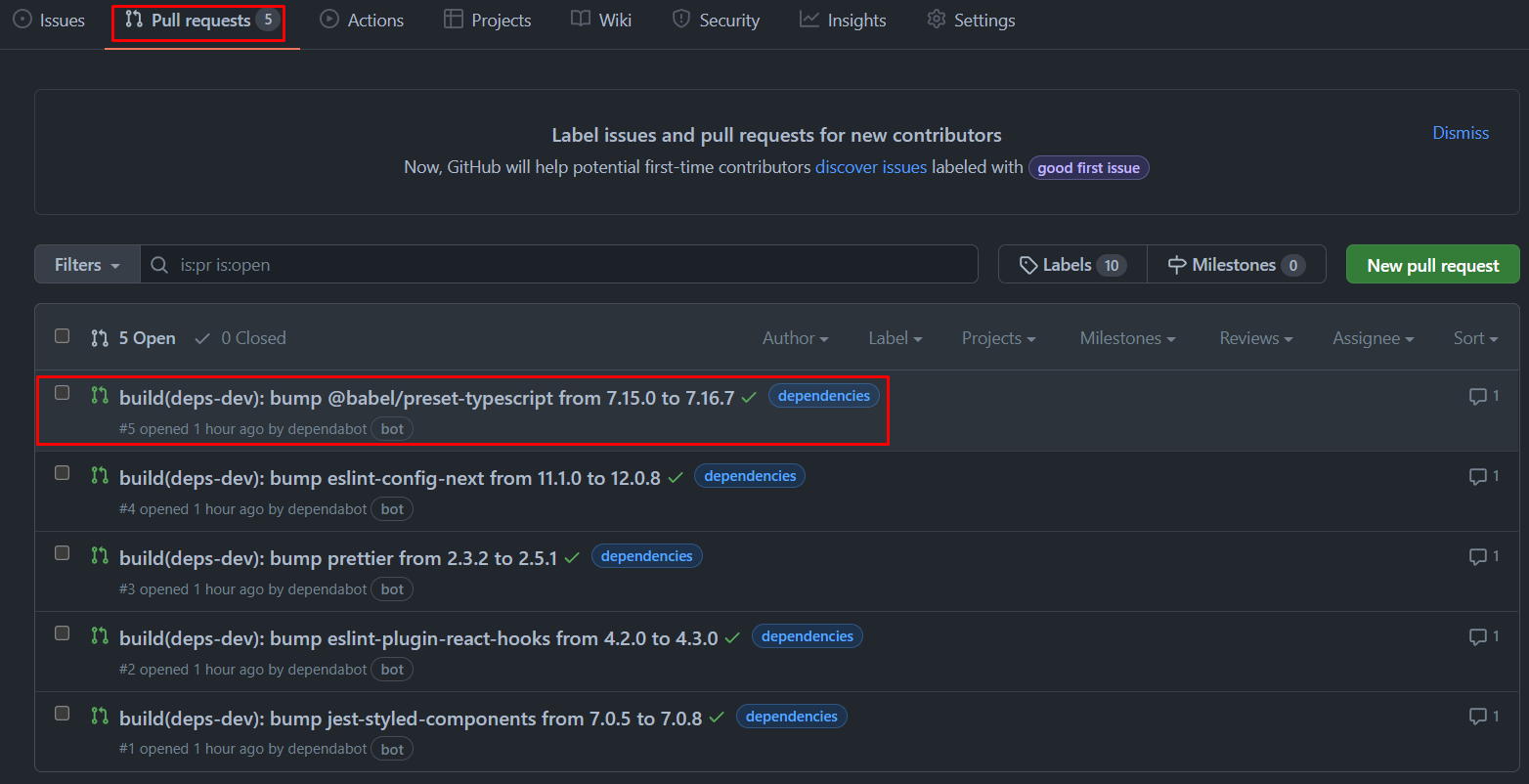
Task: Click open-PR icon of eslint-config-next row
Action: [99, 475]
